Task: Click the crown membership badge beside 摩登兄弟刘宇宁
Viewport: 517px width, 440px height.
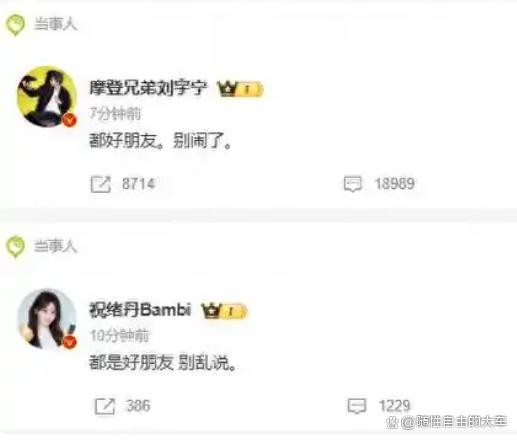Action: [x=240, y=89]
